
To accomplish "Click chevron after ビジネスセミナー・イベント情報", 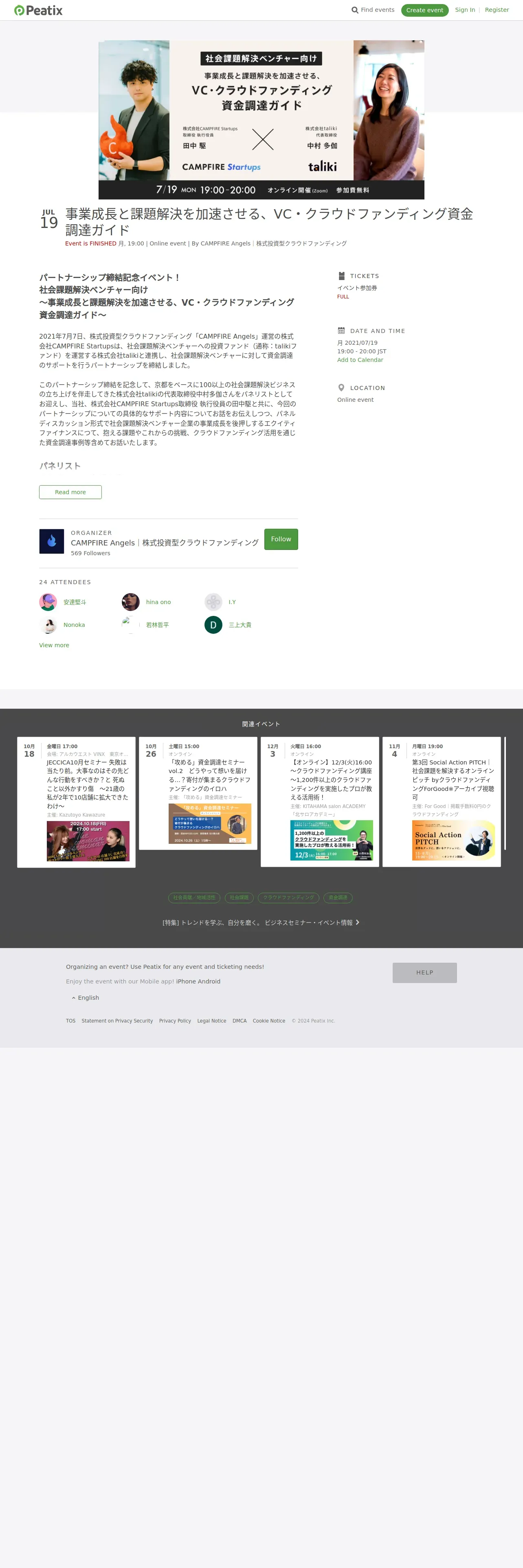I will [357, 922].
